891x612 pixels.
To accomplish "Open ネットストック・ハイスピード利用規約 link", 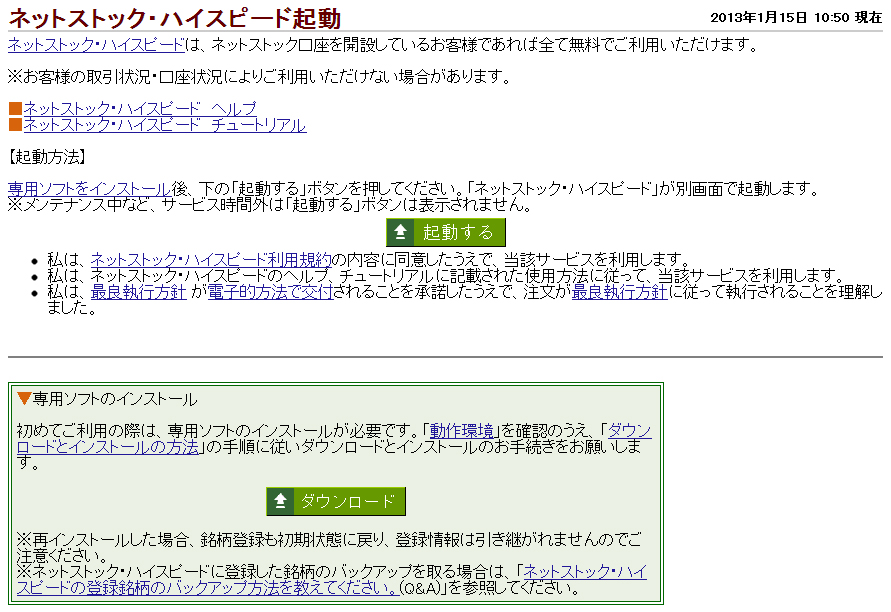I will (x=211, y=260).
